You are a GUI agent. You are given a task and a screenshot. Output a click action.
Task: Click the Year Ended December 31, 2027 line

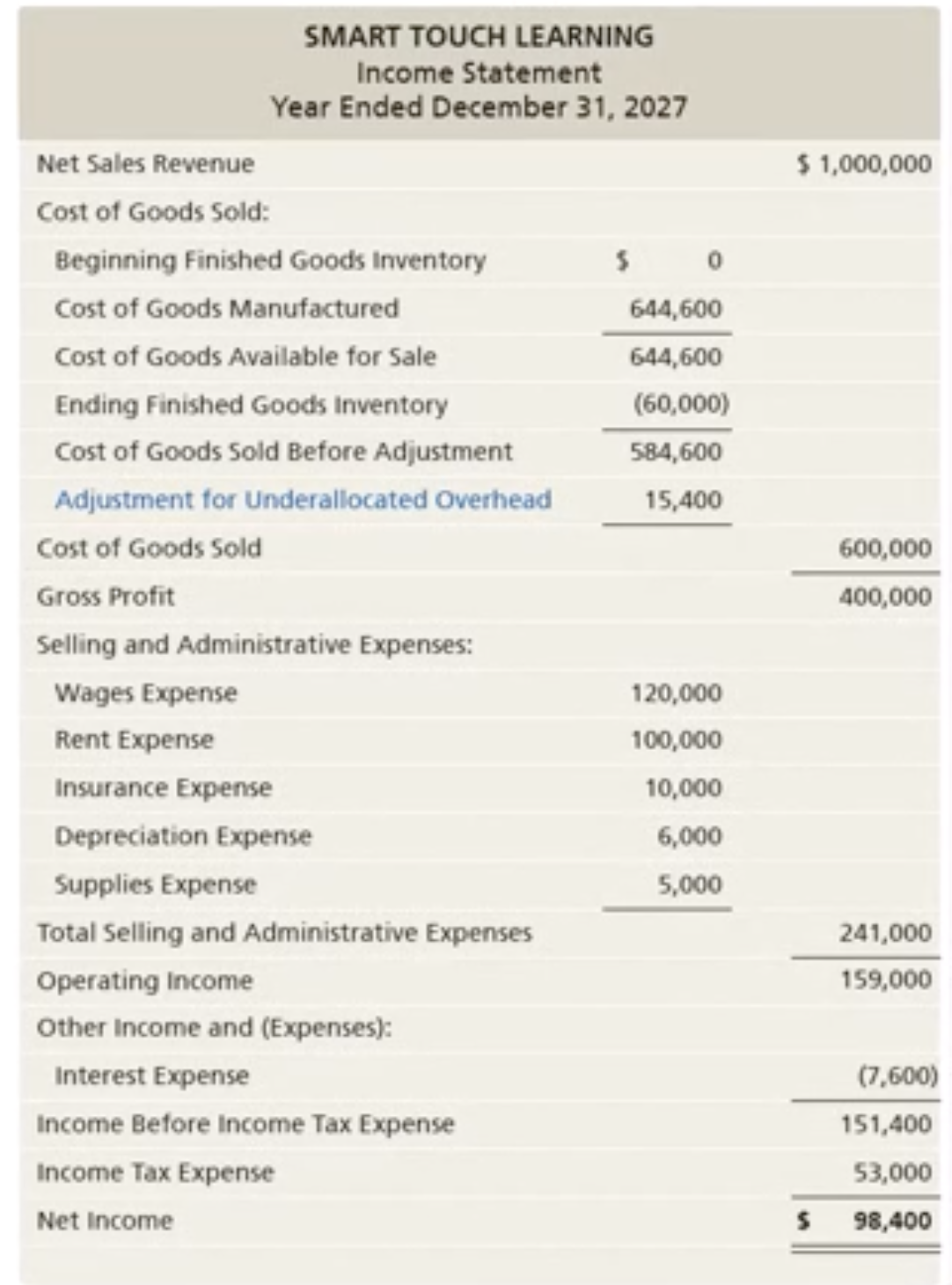(479, 107)
